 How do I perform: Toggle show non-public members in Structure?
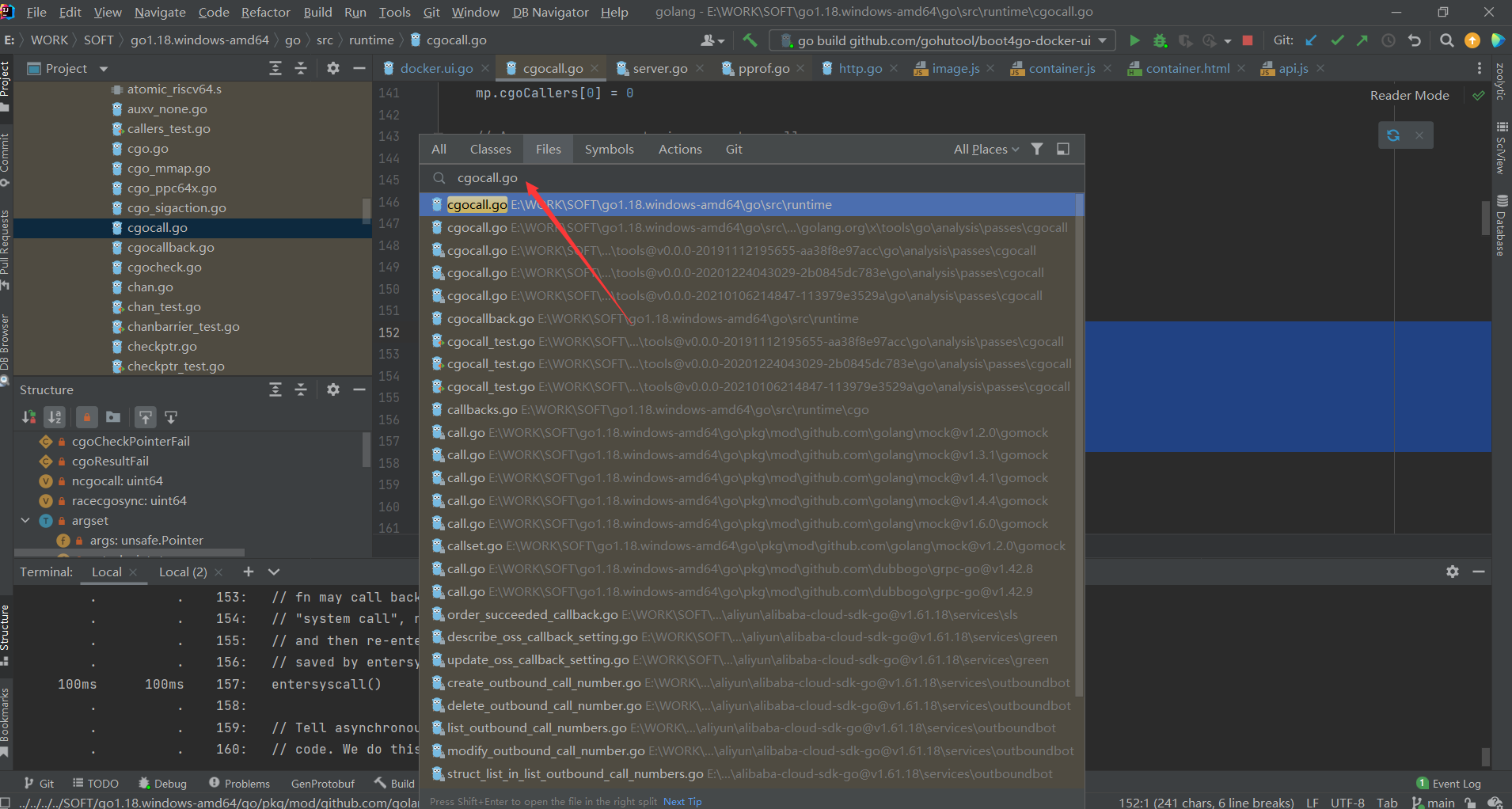click(87, 417)
